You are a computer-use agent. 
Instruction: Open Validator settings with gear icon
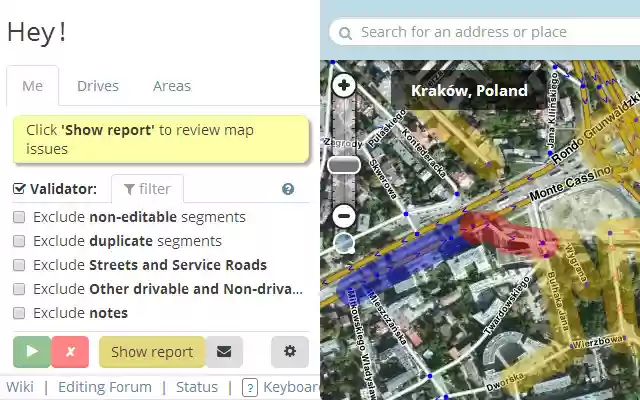(x=290, y=352)
